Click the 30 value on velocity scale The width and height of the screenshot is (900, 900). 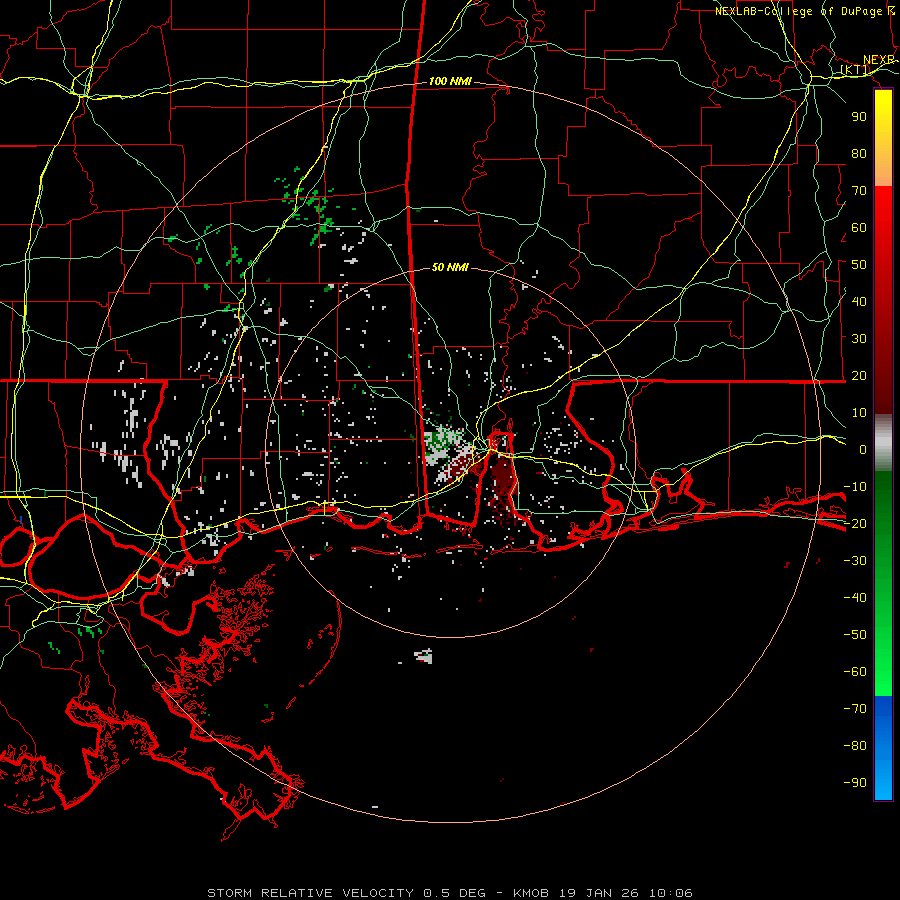859,339
